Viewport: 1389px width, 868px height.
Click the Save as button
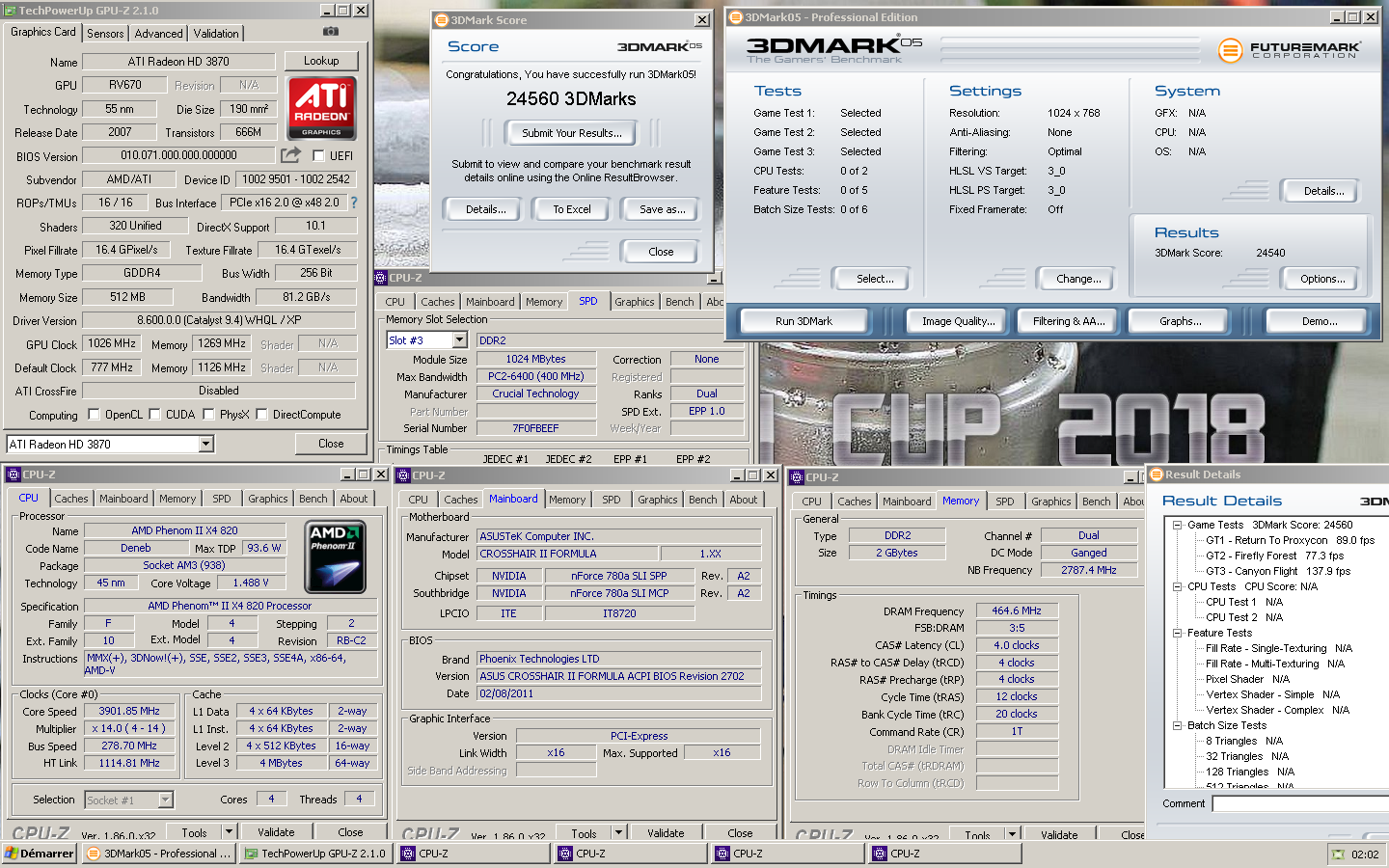(x=663, y=209)
